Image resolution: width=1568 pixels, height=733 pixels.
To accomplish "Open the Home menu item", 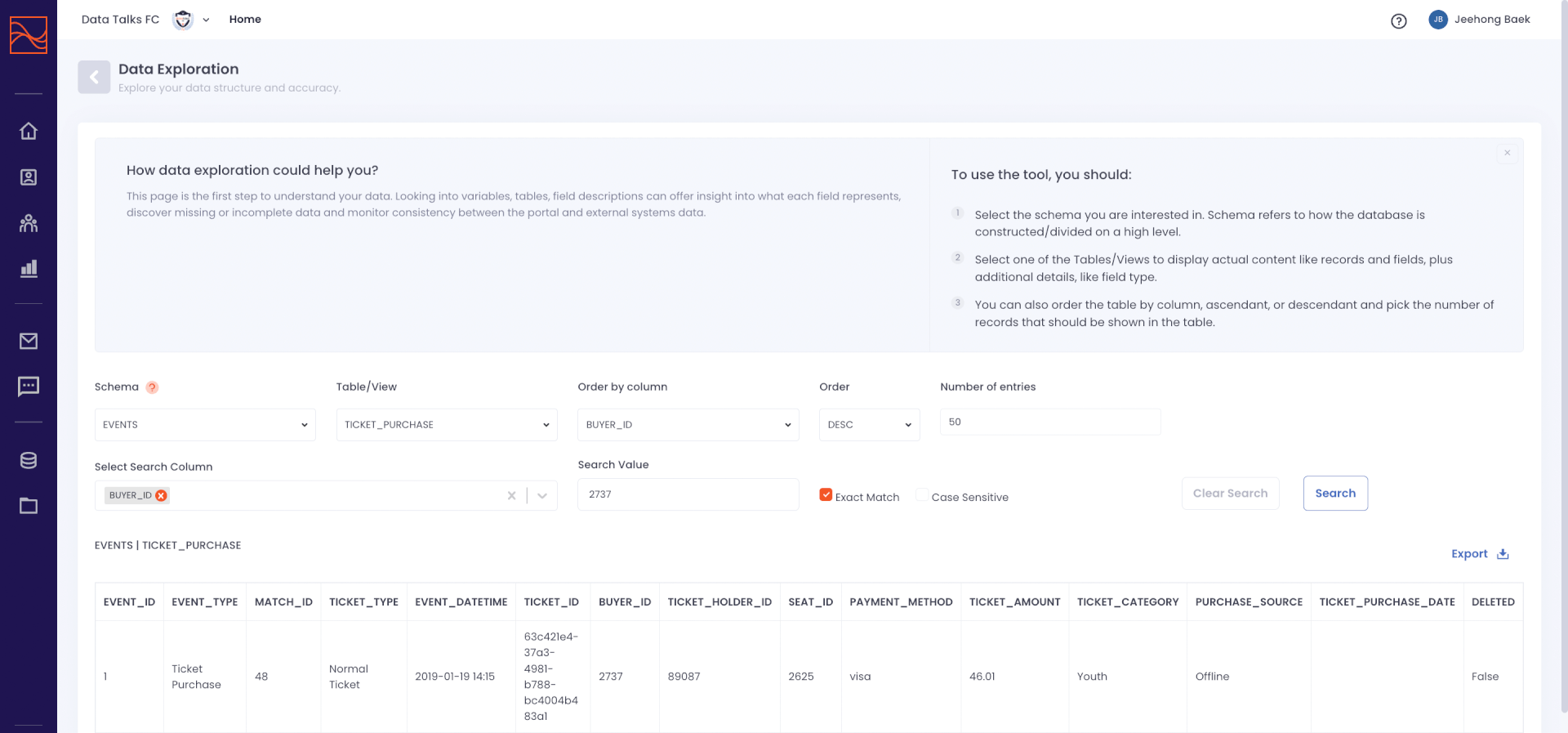I will point(245,20).
